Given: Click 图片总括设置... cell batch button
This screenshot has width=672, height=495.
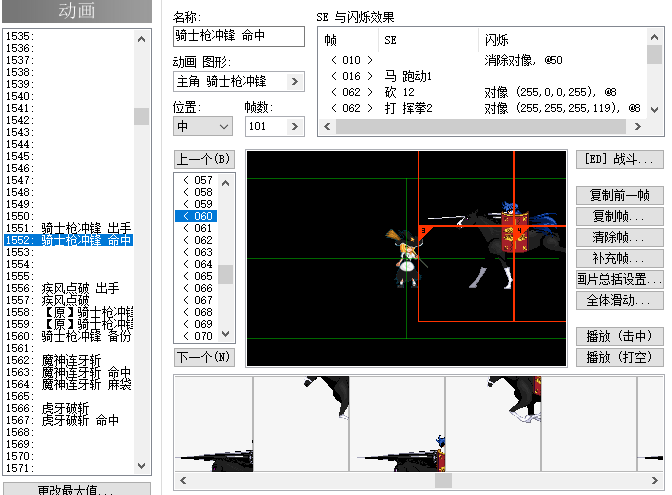Looking at the screenshot, I should pyautogui.click(x=620, y=279).
